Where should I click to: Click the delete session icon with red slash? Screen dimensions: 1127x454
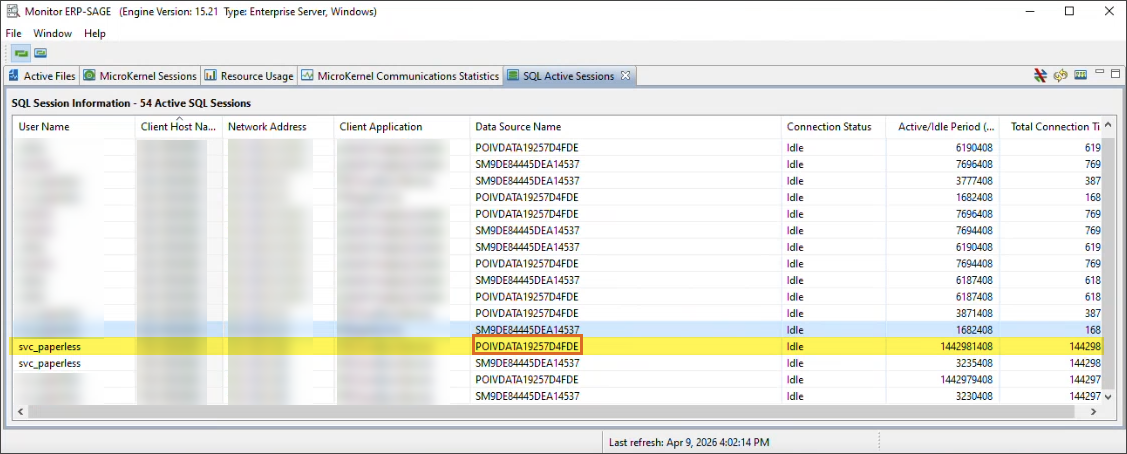coord(1040,75)
